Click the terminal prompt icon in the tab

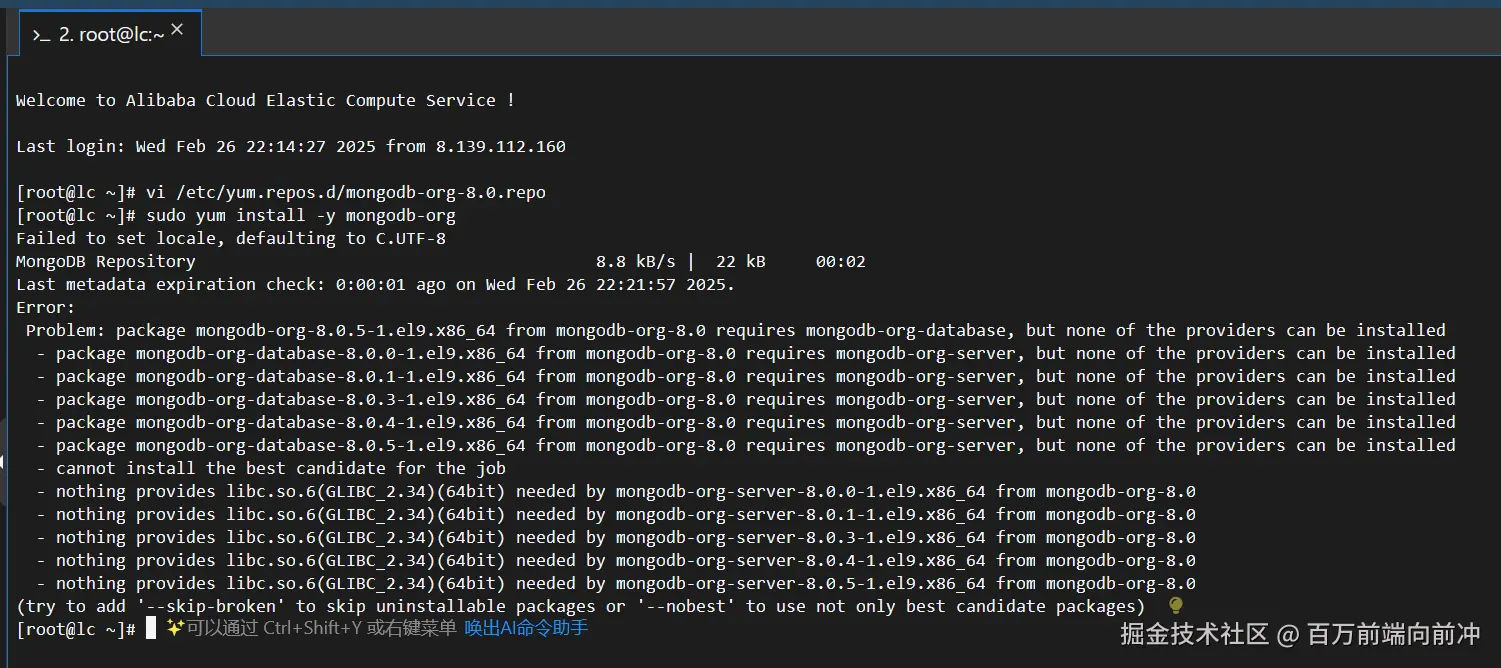41,35
